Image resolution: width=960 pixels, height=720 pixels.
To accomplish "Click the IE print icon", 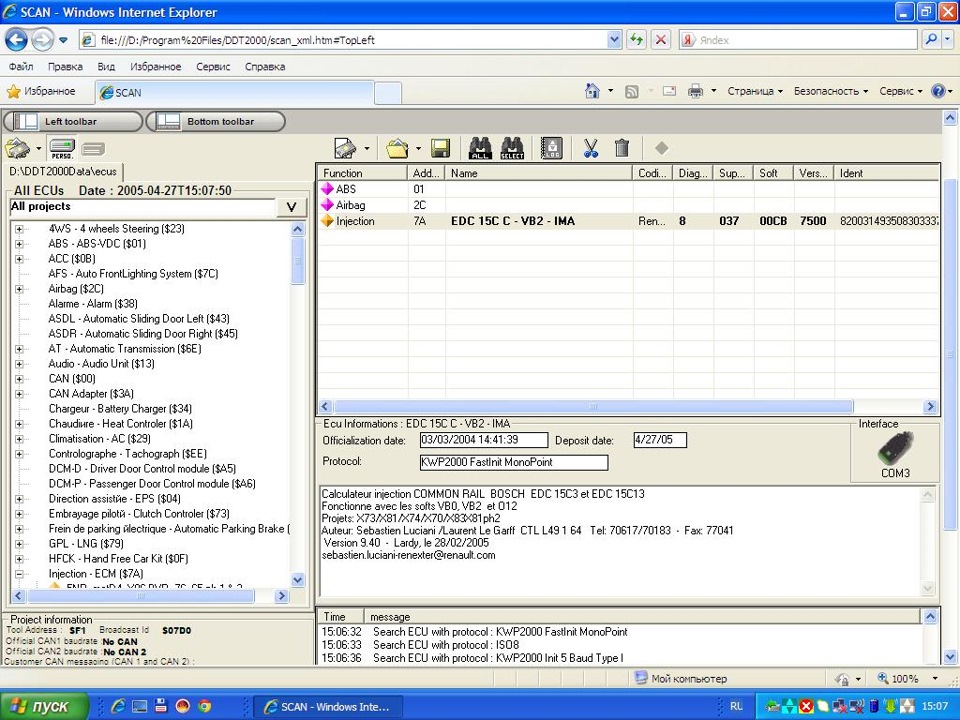I will click(696, 91).
